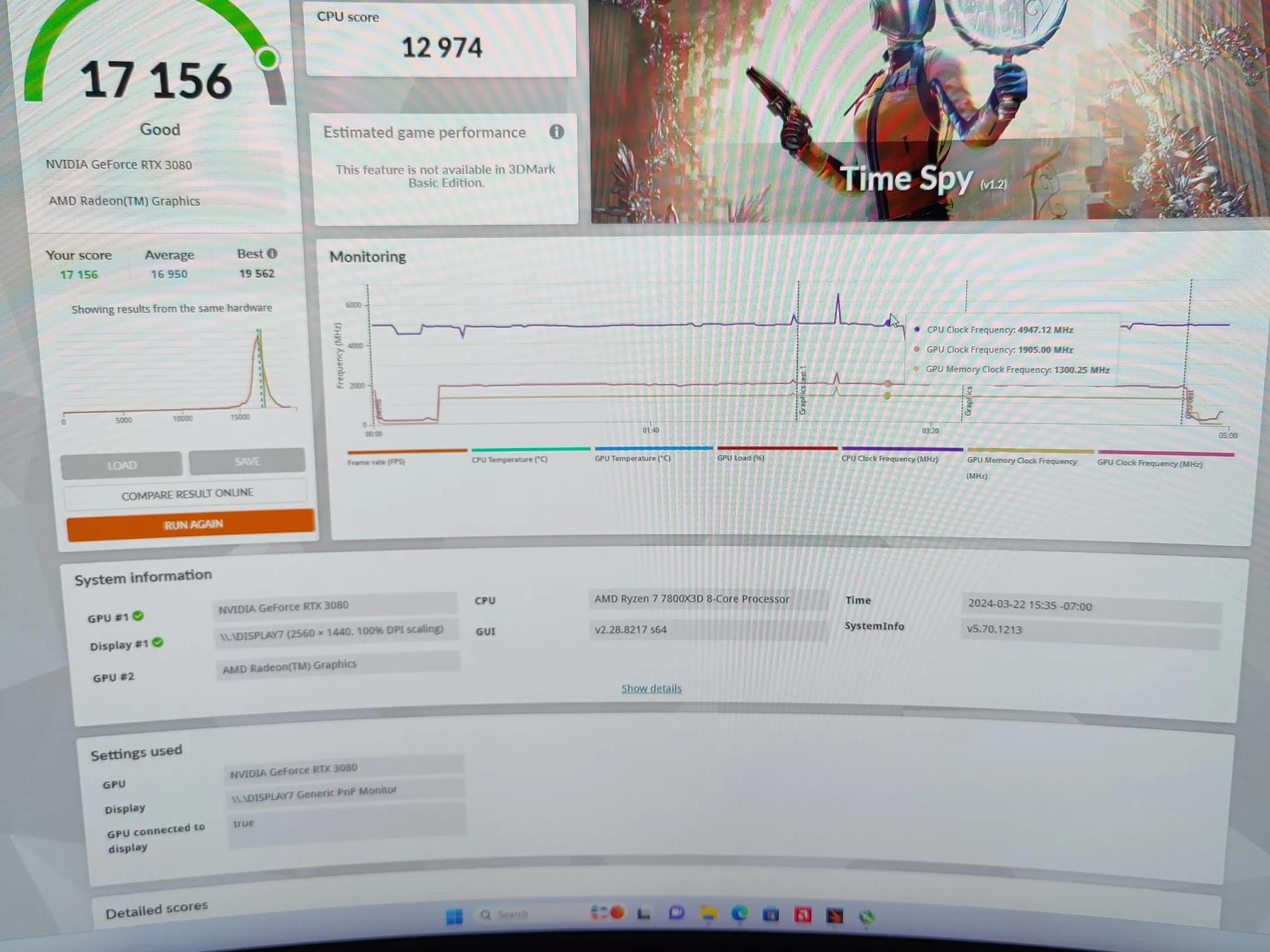This screenshot has width=1270, height=952.
Task: Open the Windows Start menu
Action: pyautogui.click(x=454, y=917)
